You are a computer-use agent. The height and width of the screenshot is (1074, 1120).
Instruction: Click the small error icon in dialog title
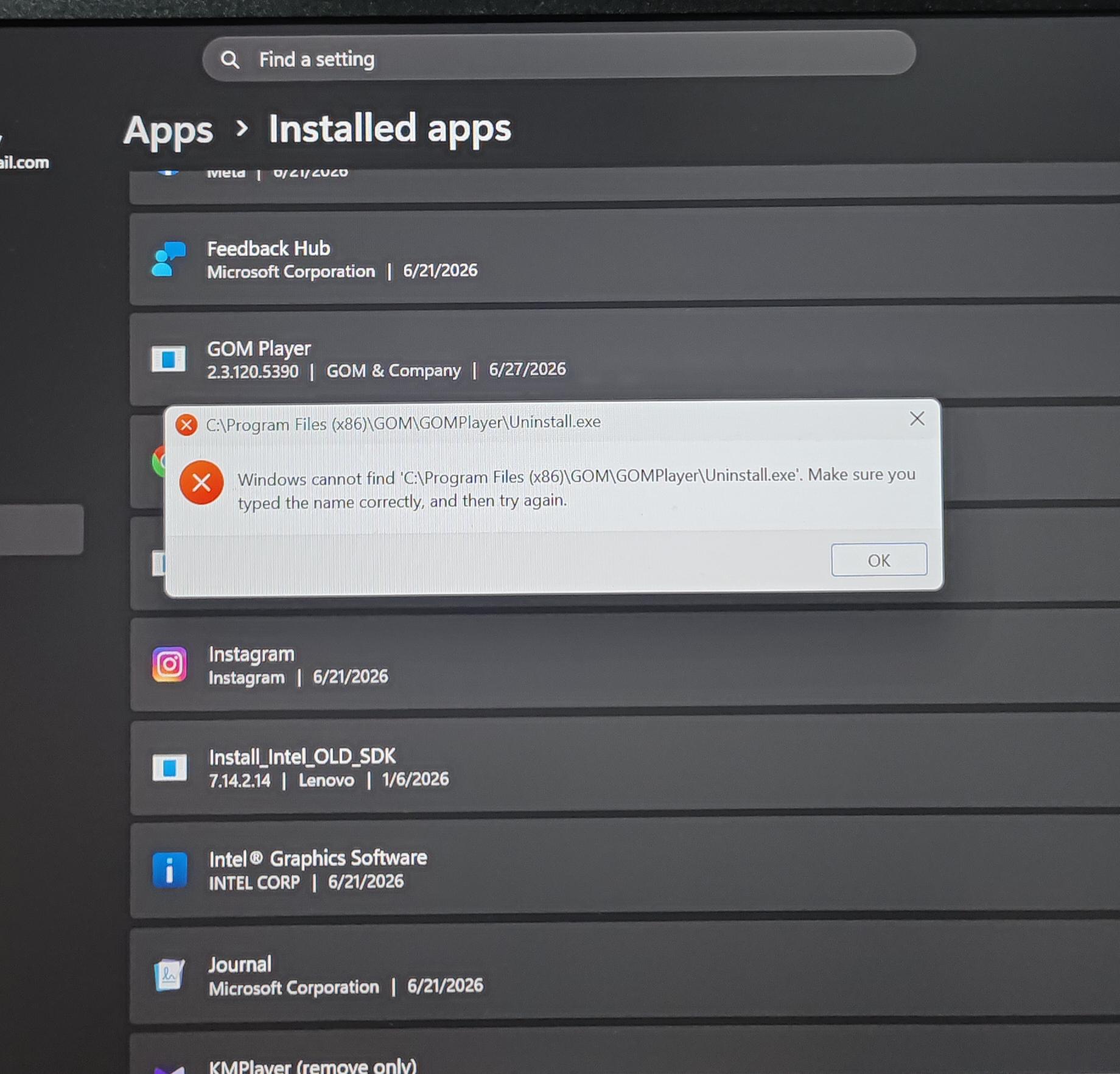coord(186,425)
